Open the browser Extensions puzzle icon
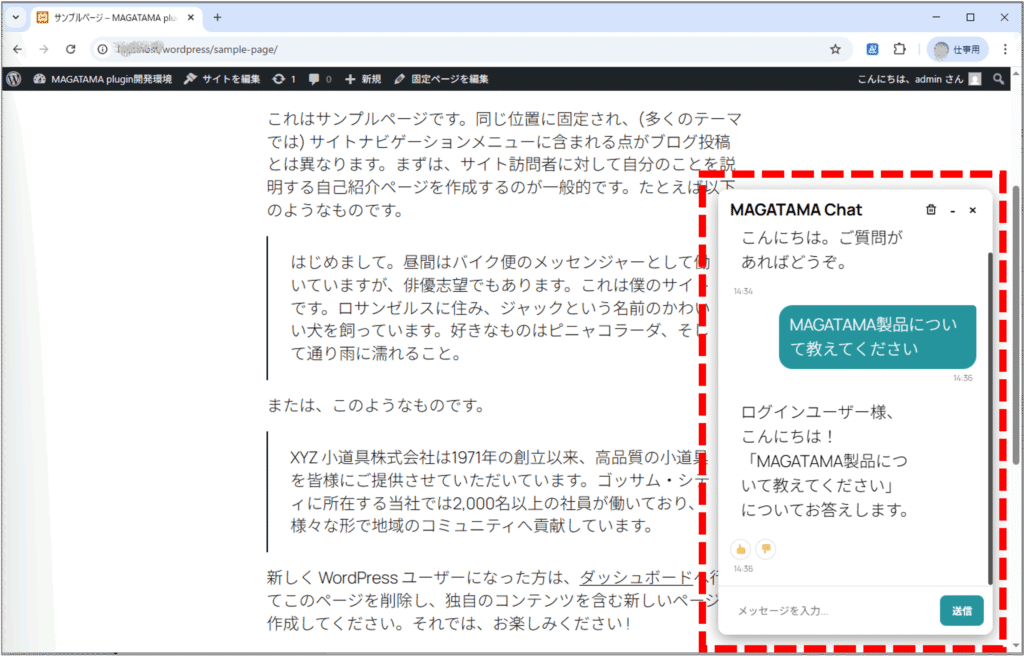 tap(899, 49)
